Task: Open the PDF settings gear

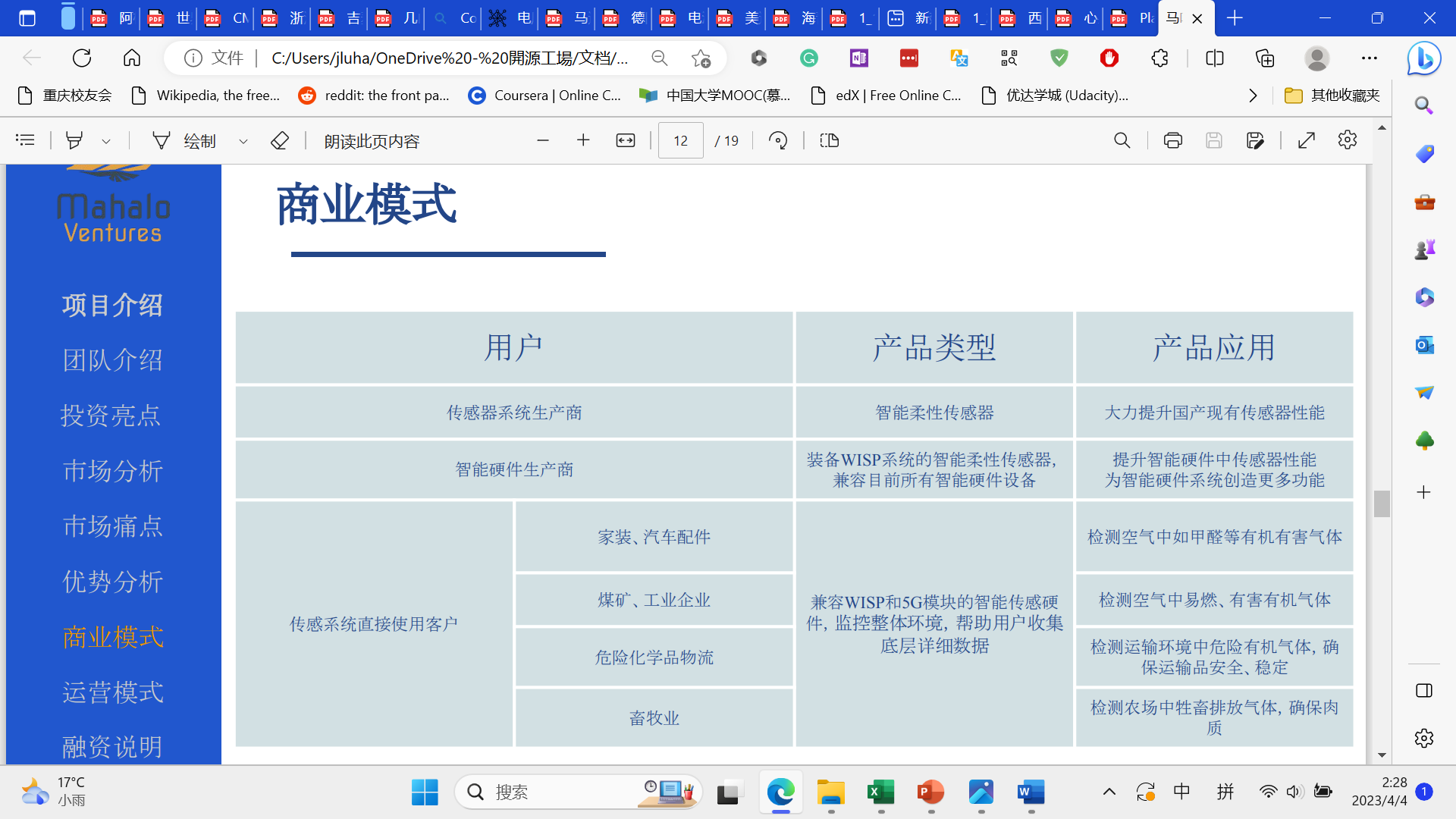Action: 1347,140
